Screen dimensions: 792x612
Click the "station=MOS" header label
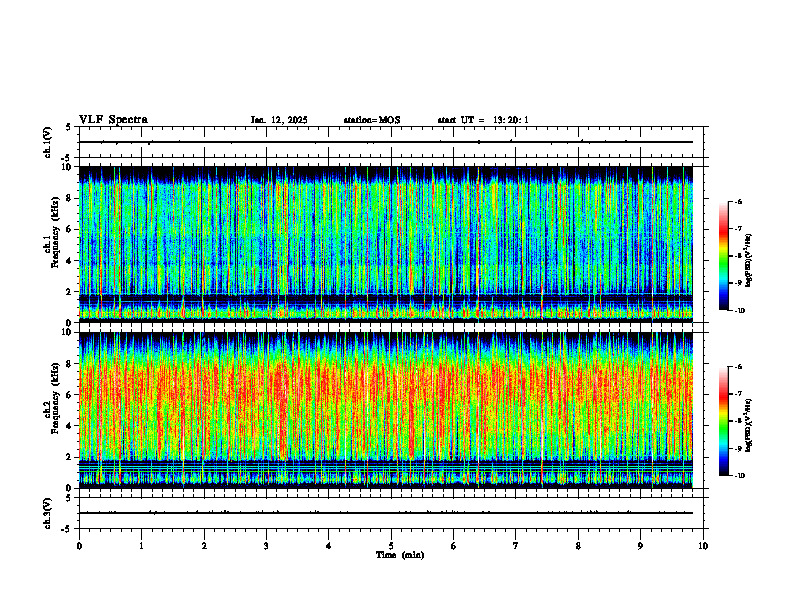[372, 120]
